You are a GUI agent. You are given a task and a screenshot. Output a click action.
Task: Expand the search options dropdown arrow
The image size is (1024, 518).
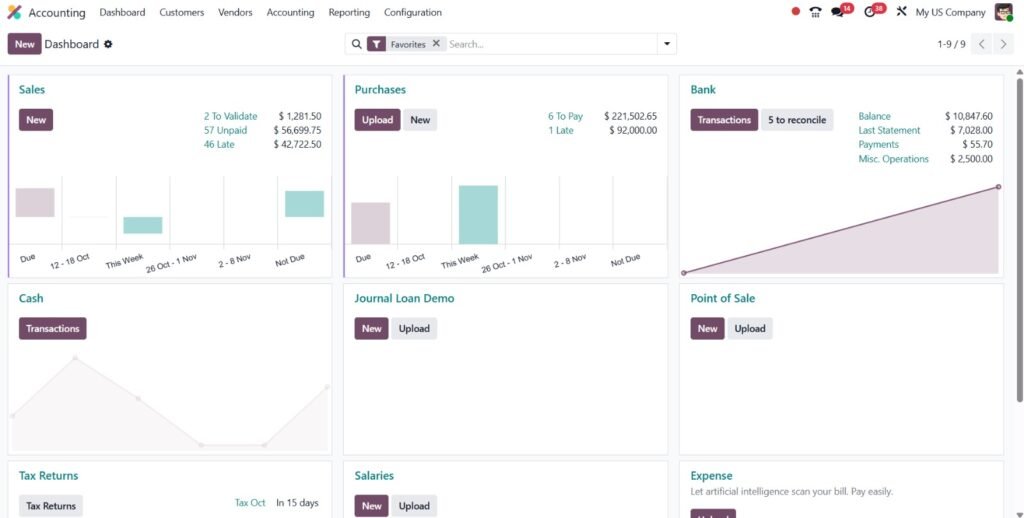(666, 44)
